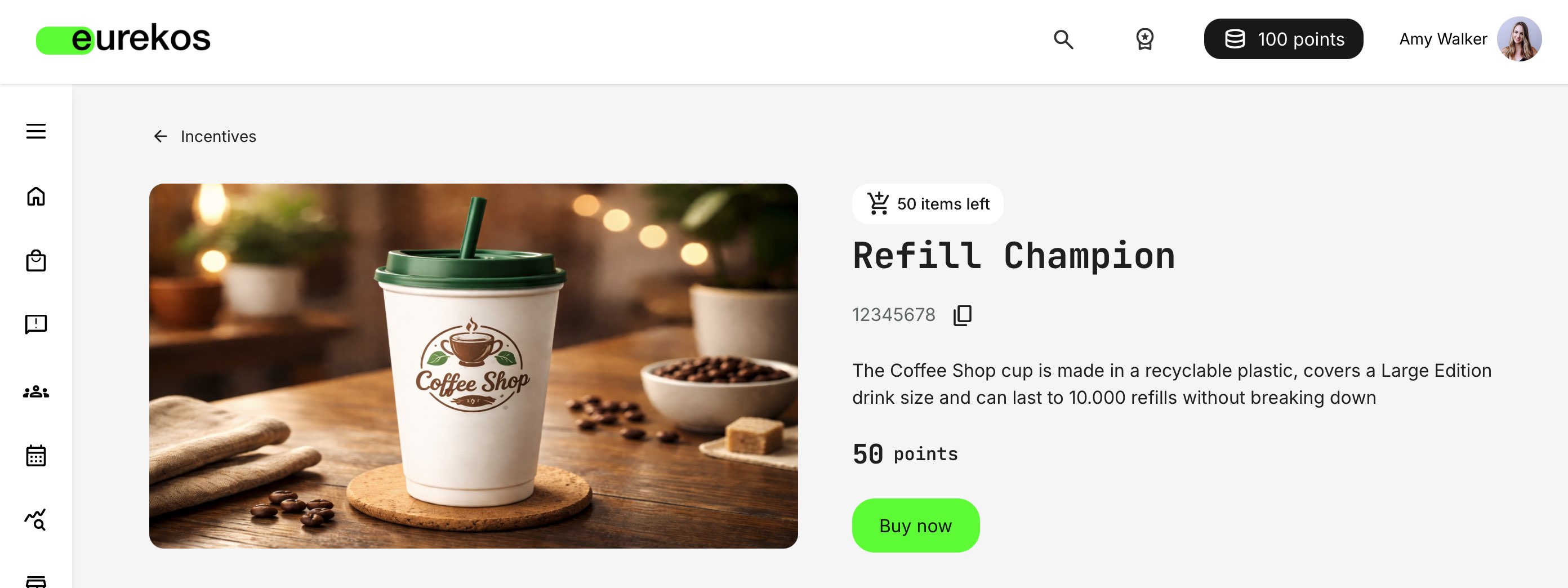Copy the product code 12345678
Viewport: 1568px width, 588px height.
962,315
